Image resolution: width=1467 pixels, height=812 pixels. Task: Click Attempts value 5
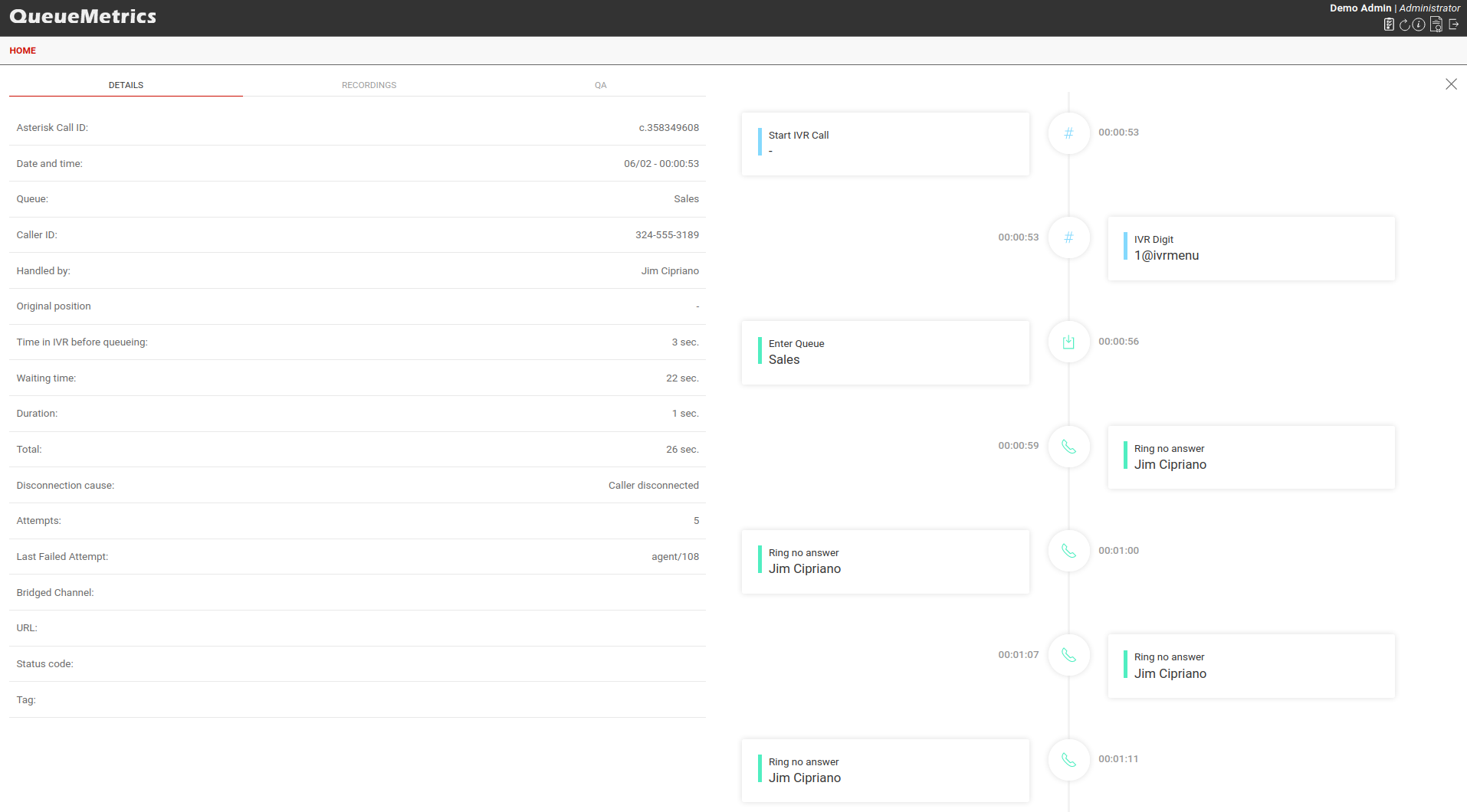[696, 521]
